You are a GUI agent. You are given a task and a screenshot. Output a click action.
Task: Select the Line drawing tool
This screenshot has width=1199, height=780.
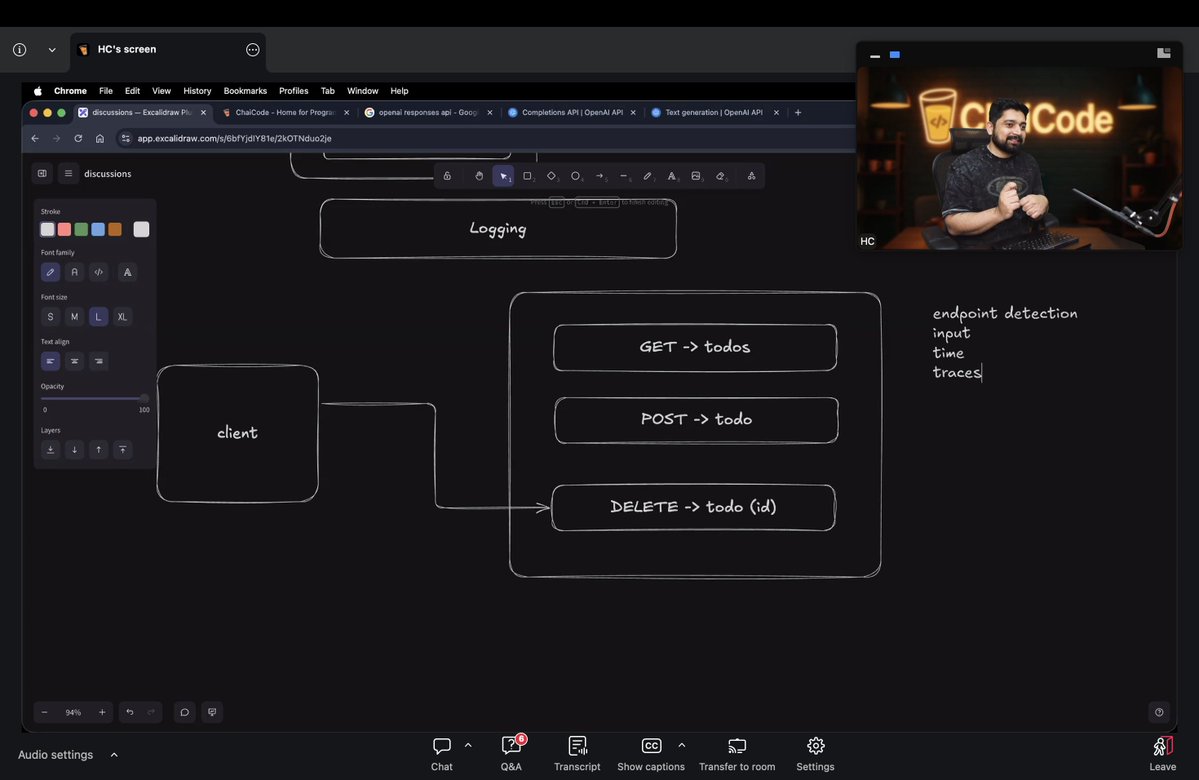coord(624,176)
